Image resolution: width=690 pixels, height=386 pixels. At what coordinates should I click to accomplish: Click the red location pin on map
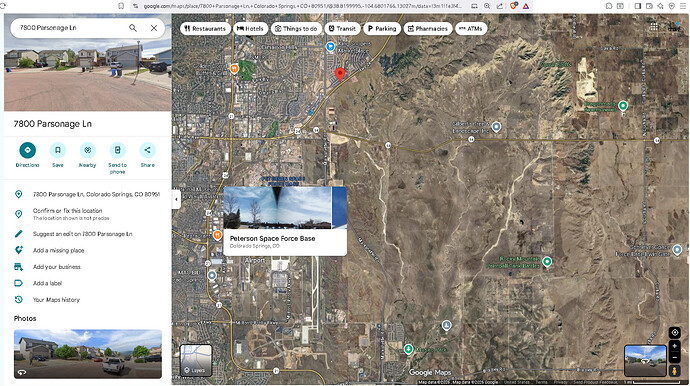[x=340, y=74]
